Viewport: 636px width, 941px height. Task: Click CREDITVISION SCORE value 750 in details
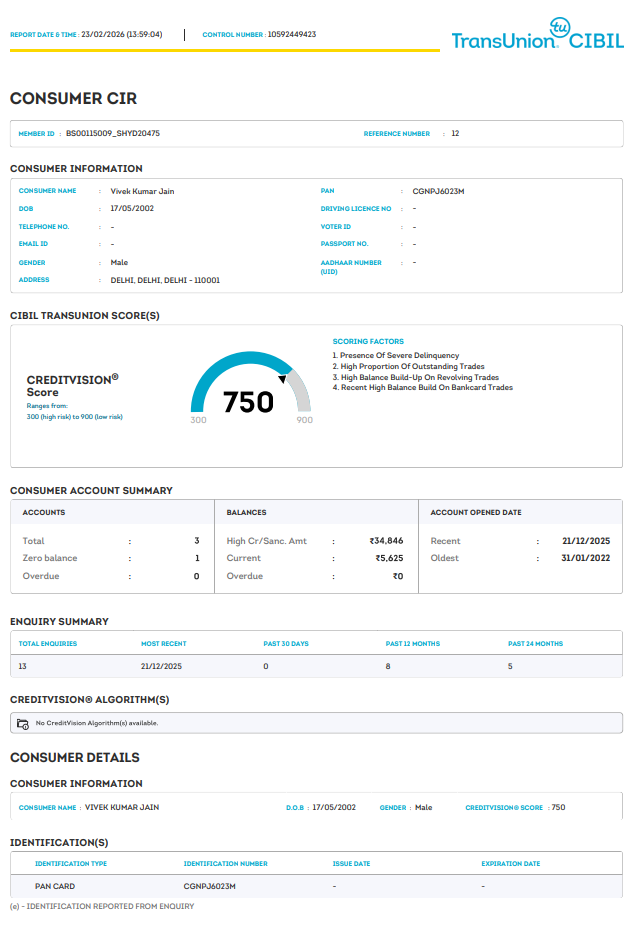pos(559,808)
